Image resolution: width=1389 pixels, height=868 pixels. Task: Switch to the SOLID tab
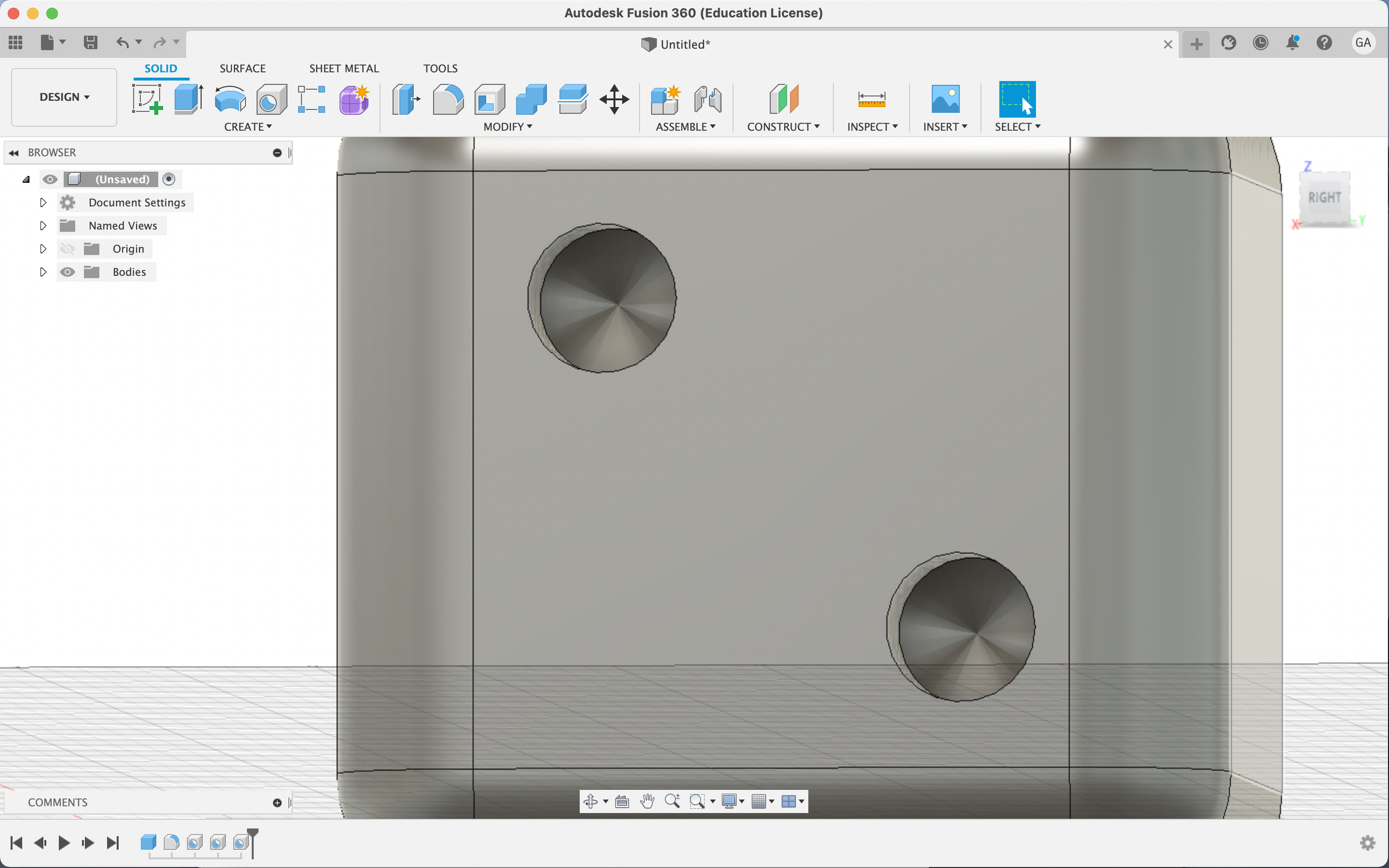pyautogui.click(x=160, y=68)
